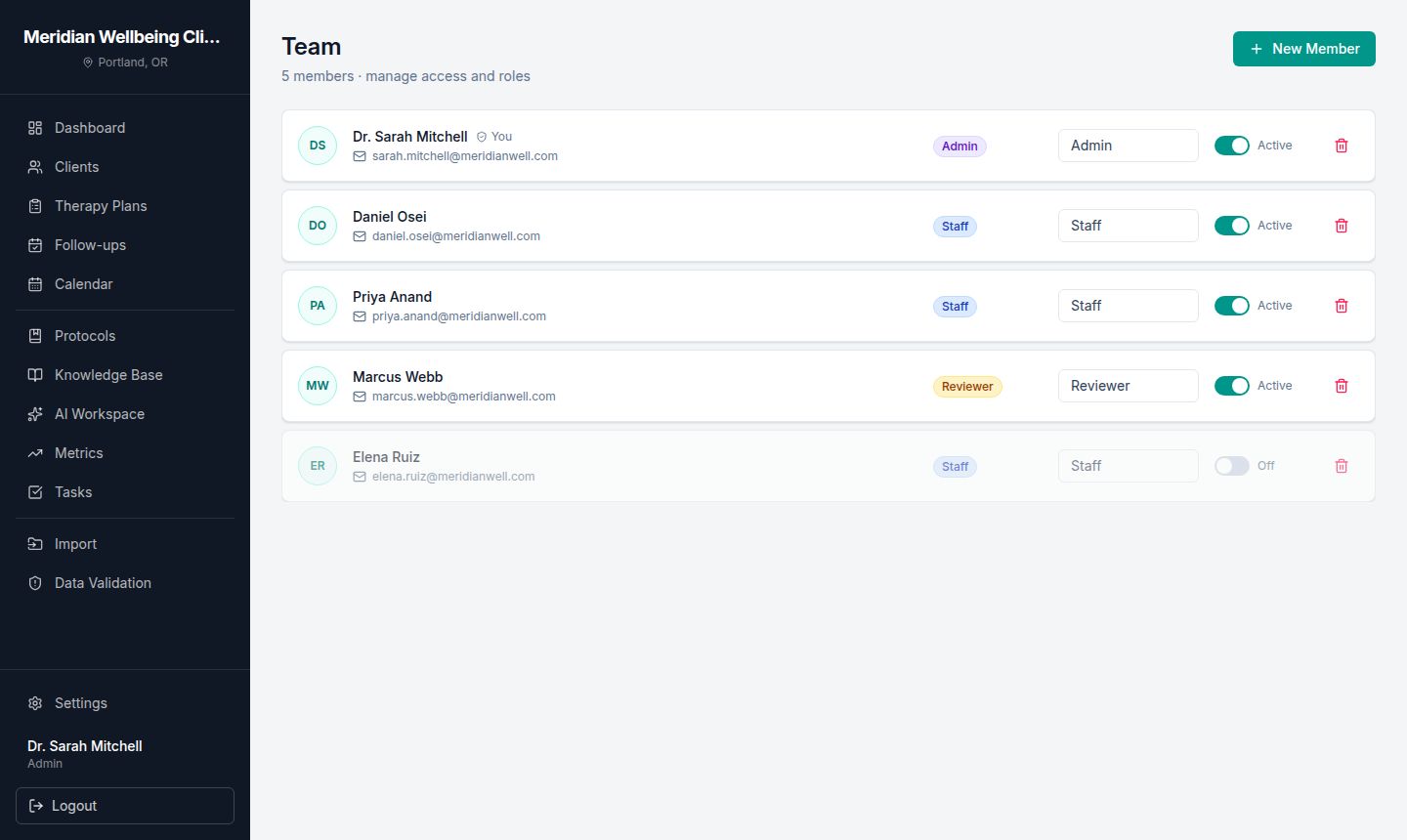Click the New Member button
This screenshot has height=840, width=1407.
(1304, 49)
